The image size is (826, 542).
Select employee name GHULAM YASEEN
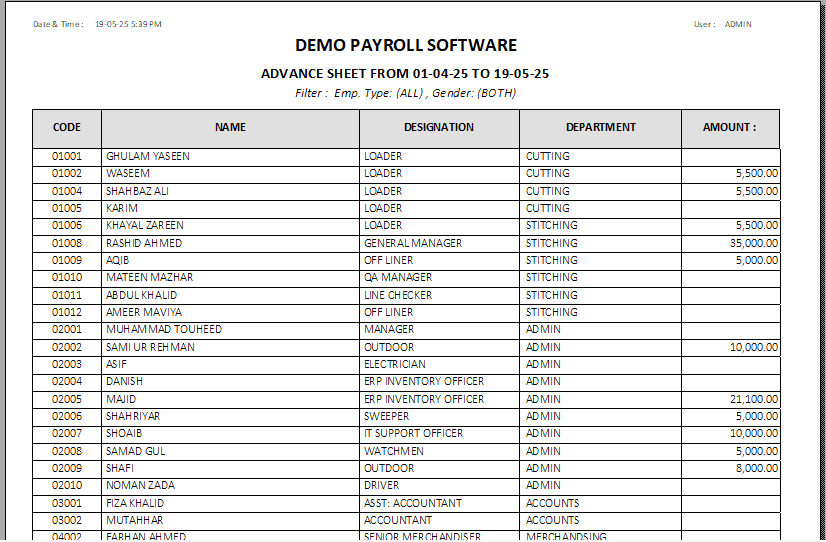(148, 156)
